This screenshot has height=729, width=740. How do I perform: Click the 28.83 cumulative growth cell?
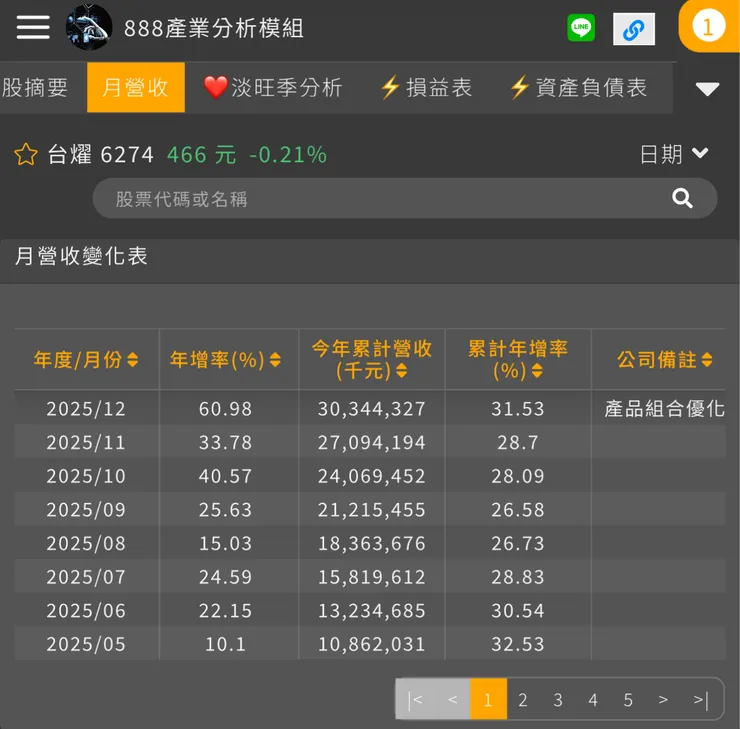pos(518,577)
